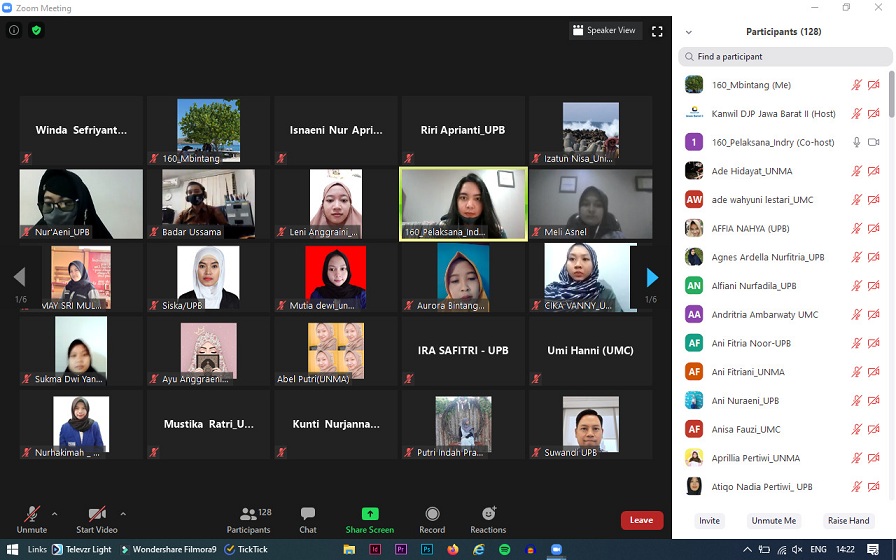Open Wondershare Filmora9 from taskbar
Screen dimensions: 896x560
[167, 549]
